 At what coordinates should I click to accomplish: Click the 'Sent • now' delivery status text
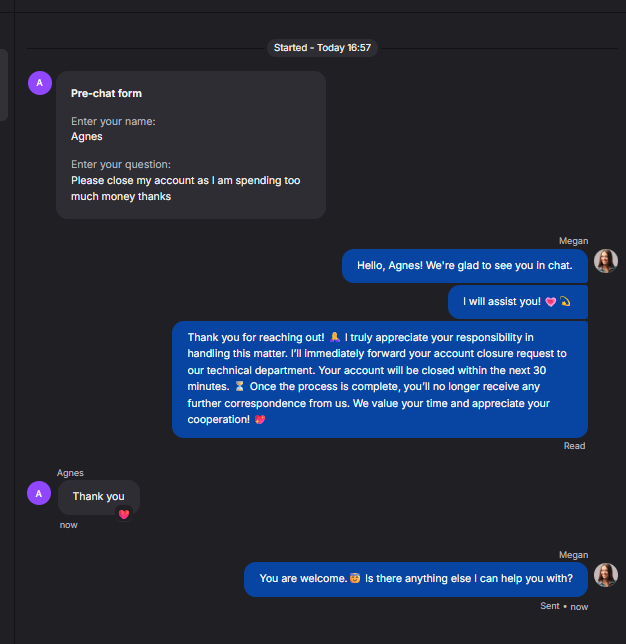564,606
